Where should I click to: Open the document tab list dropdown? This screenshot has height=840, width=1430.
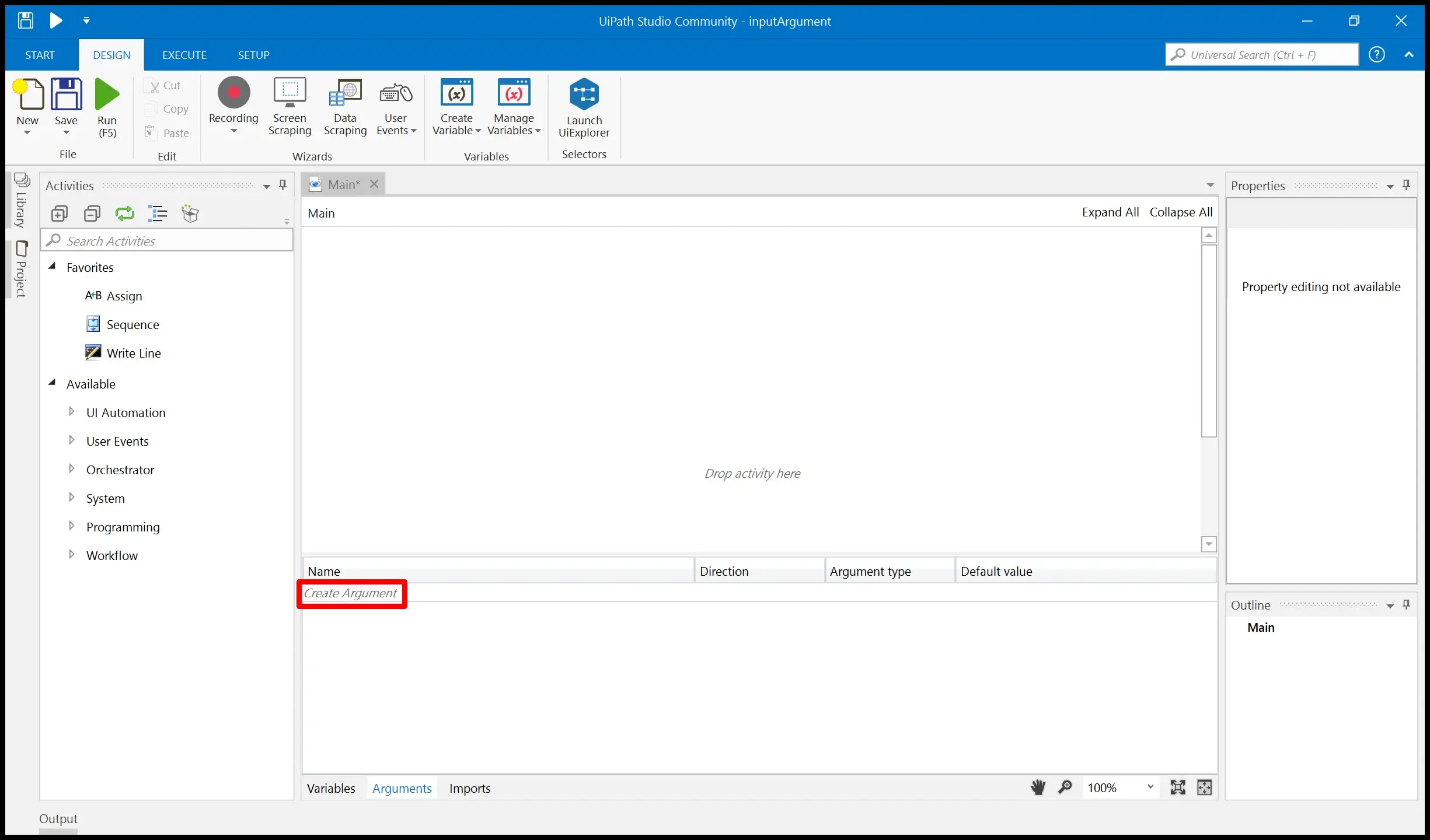[x=1211, y=185]
